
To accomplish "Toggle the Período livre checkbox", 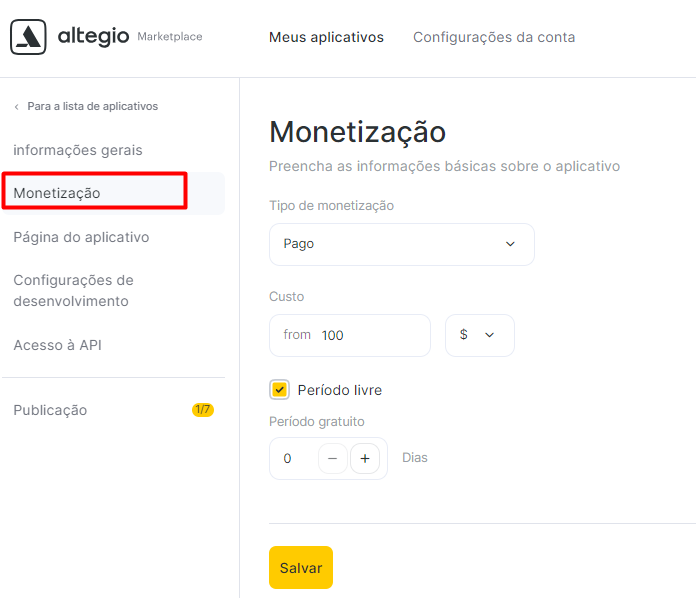I will click(x=279, y=390).
